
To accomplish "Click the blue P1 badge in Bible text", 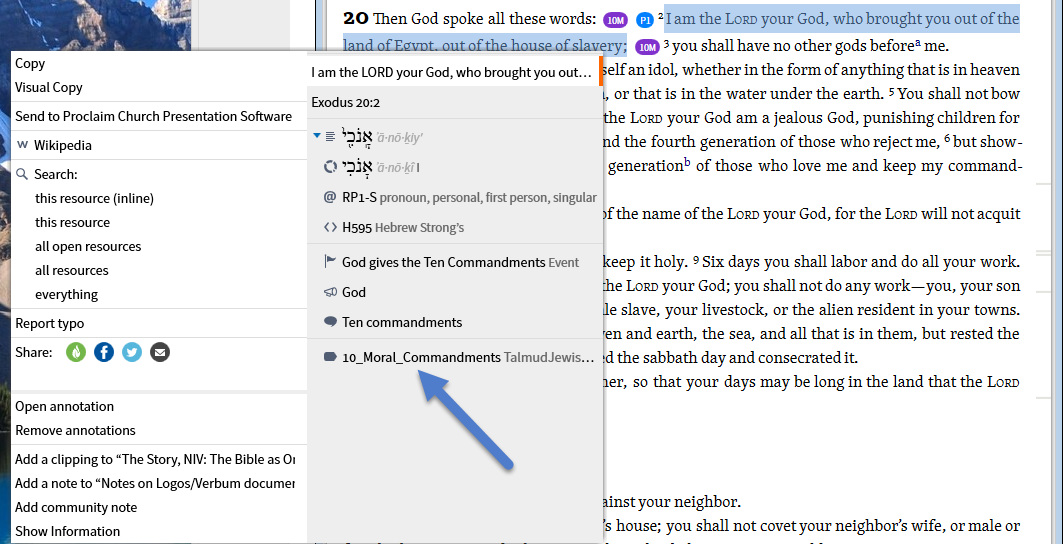I will point(645,20).
